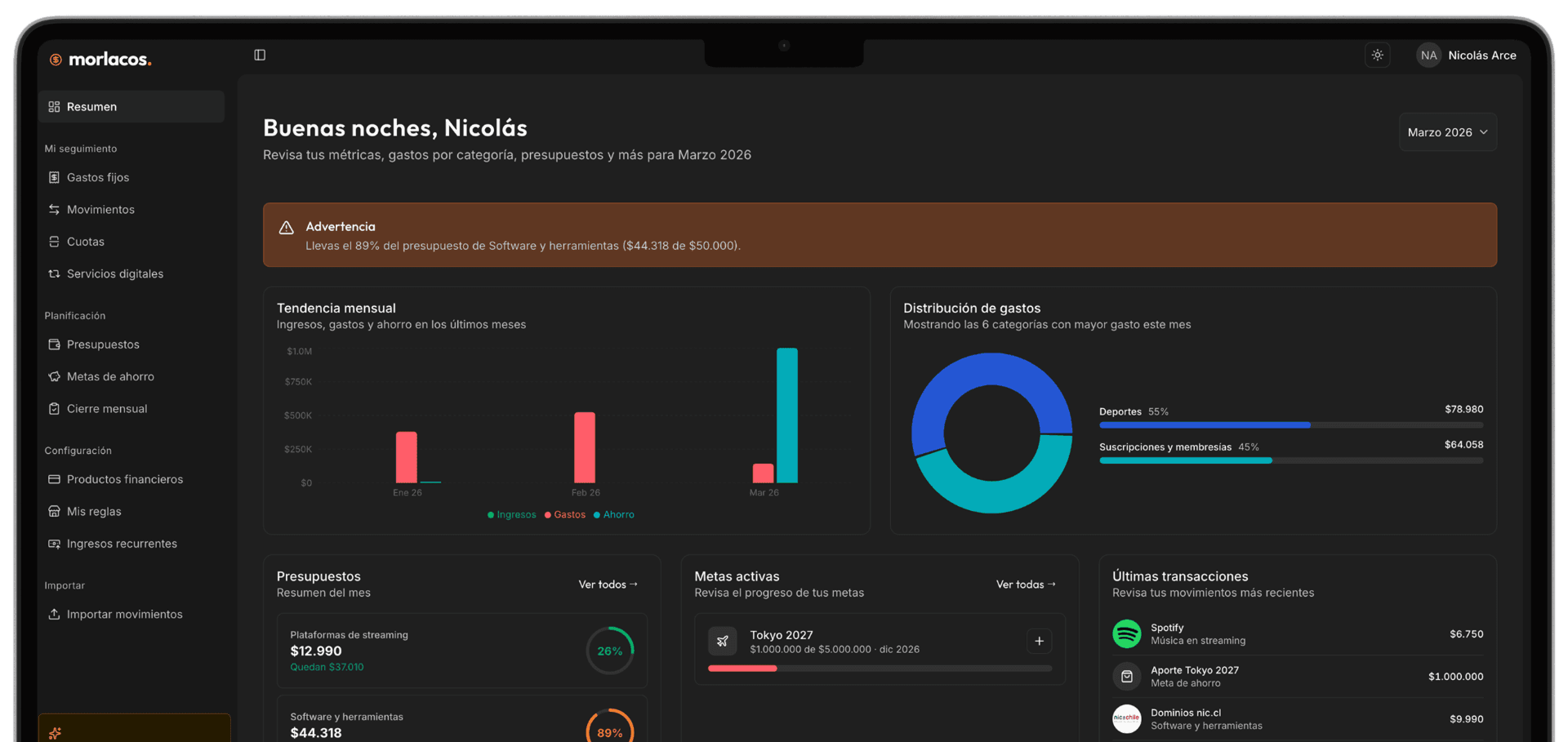Open Productos financieros card icon
The width and height of the screenshot is (1568, 742).
pyautogui.click(x=54, y=479)
